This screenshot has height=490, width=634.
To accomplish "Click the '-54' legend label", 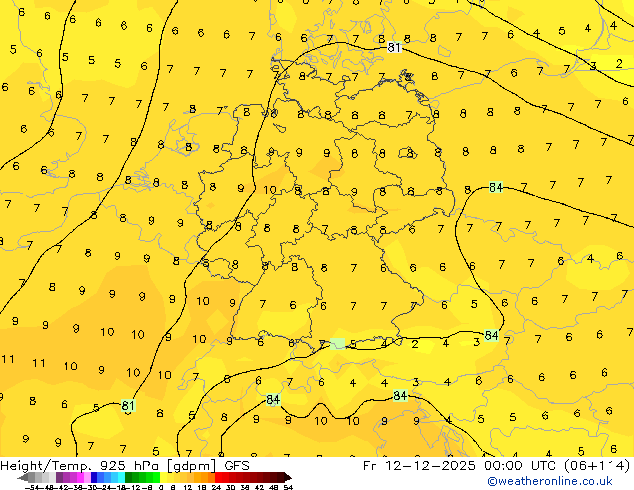I will [32, 488].
